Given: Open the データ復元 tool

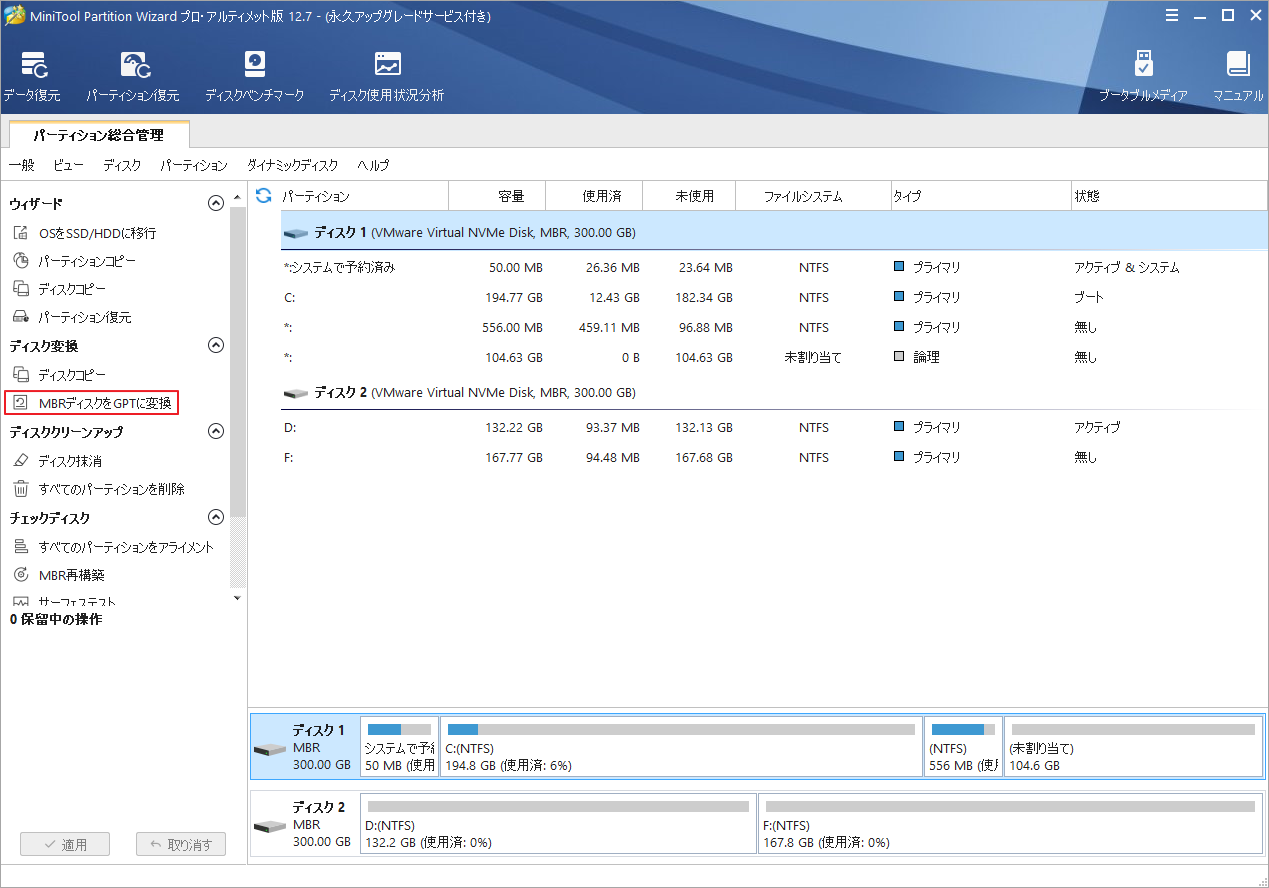Looking at the screenshot, I should pyautogui.click(x=32, y=77).
